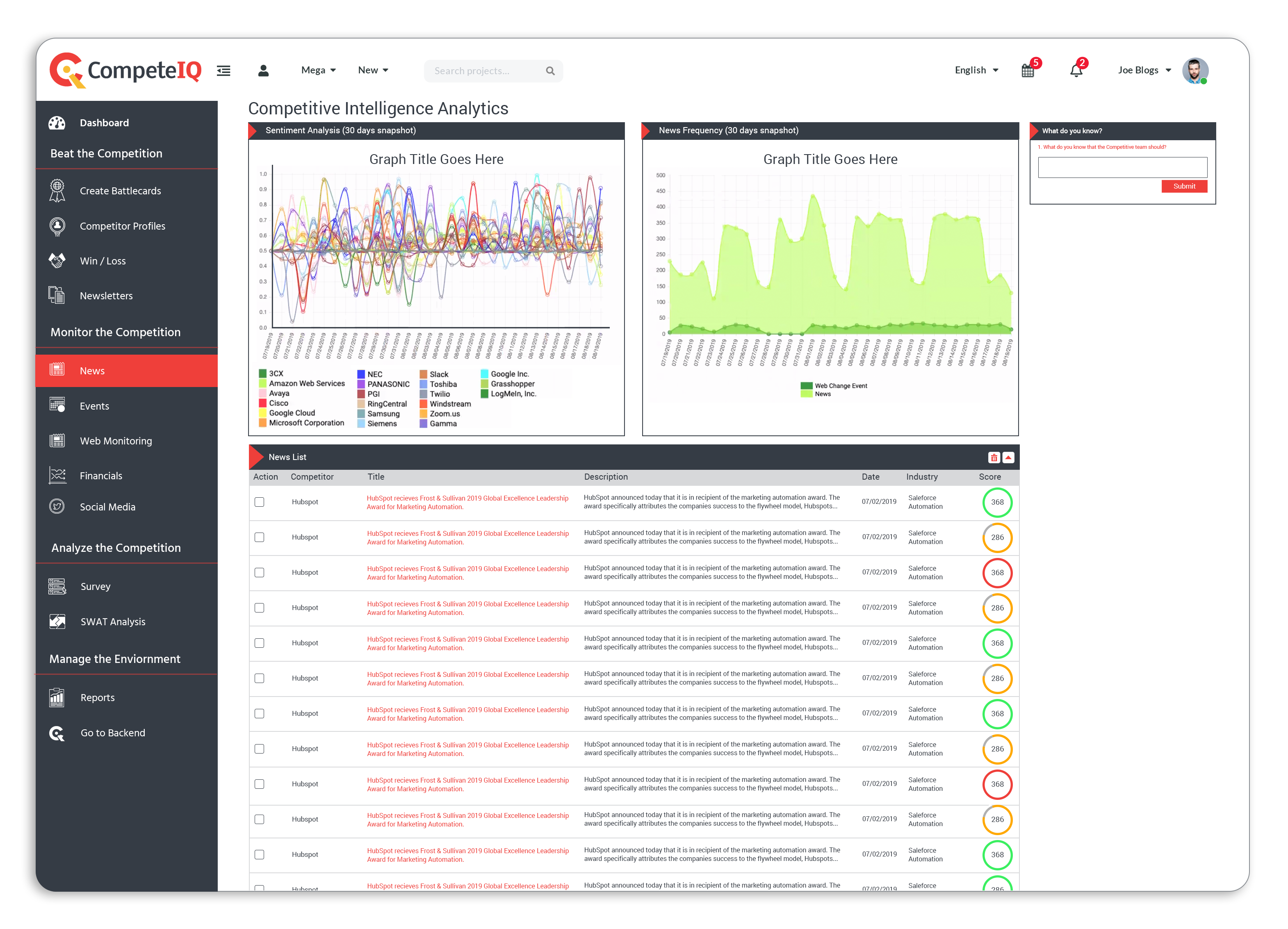Sort by the Industry column header
The image size is (1288, 929).
click(922, 477)
